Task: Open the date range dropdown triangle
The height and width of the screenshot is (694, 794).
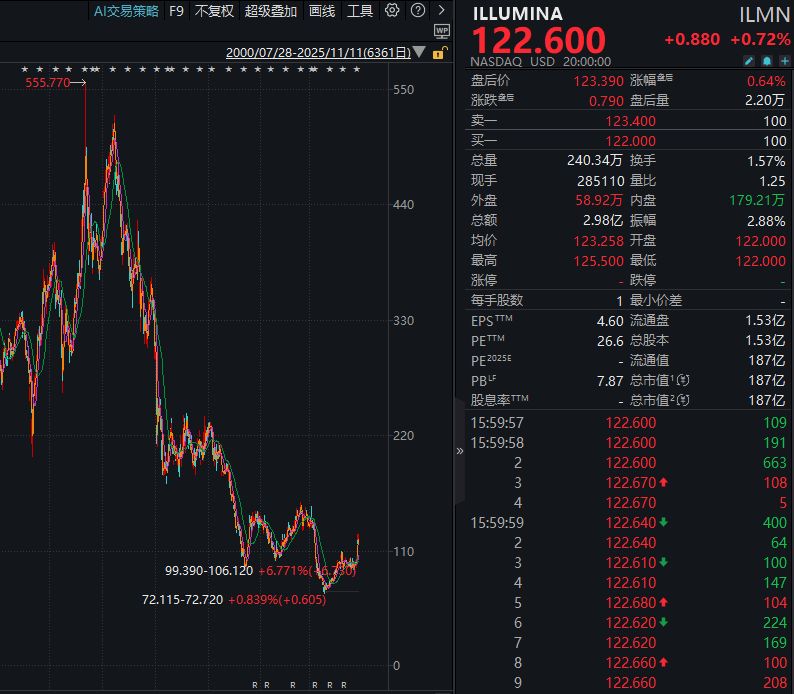Action: click(x=418, y=52)
